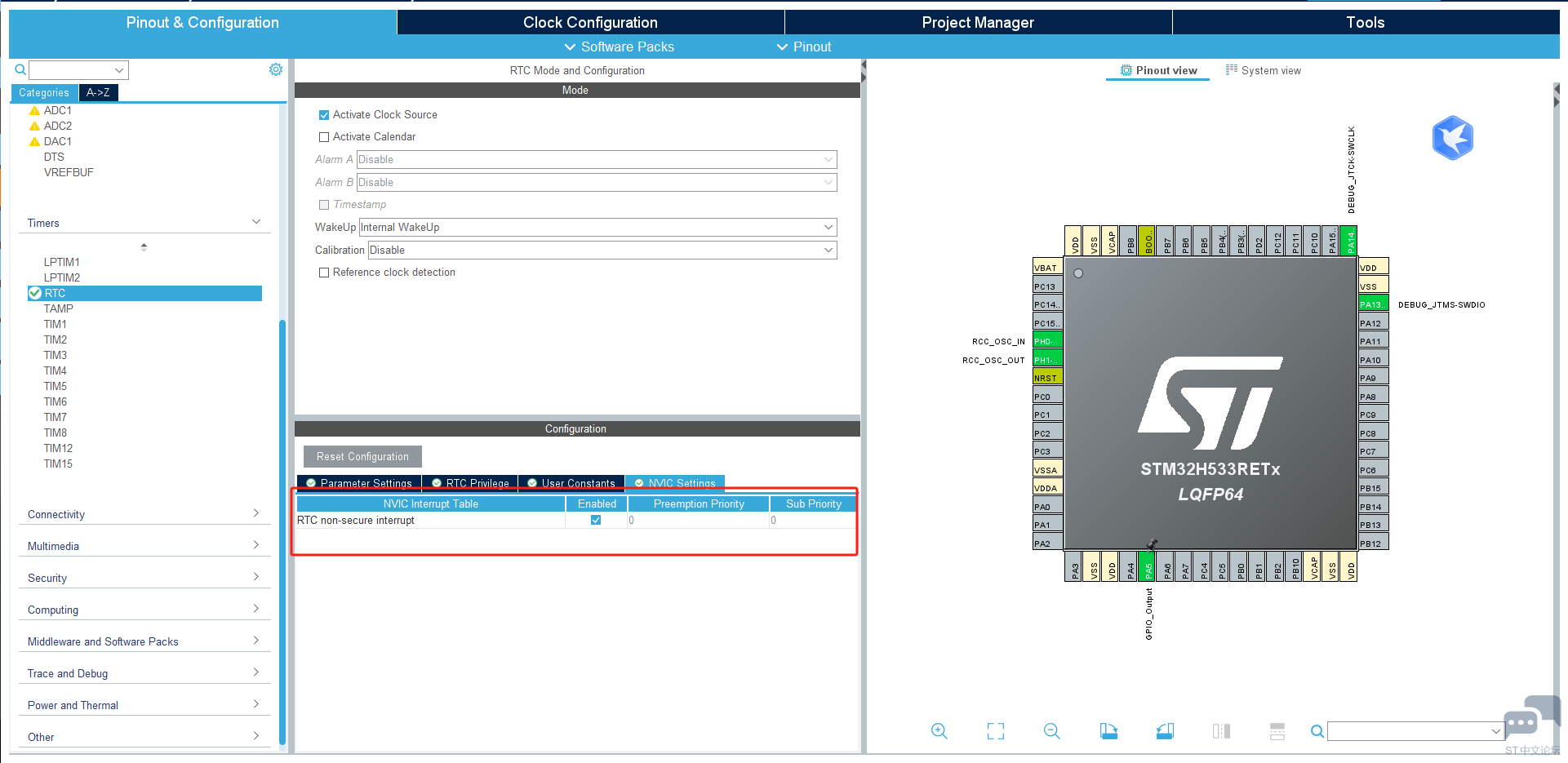The image size is (1568, 763).
Task: Click the RTC enabled check icon
Action: click(x=35, y=293)
